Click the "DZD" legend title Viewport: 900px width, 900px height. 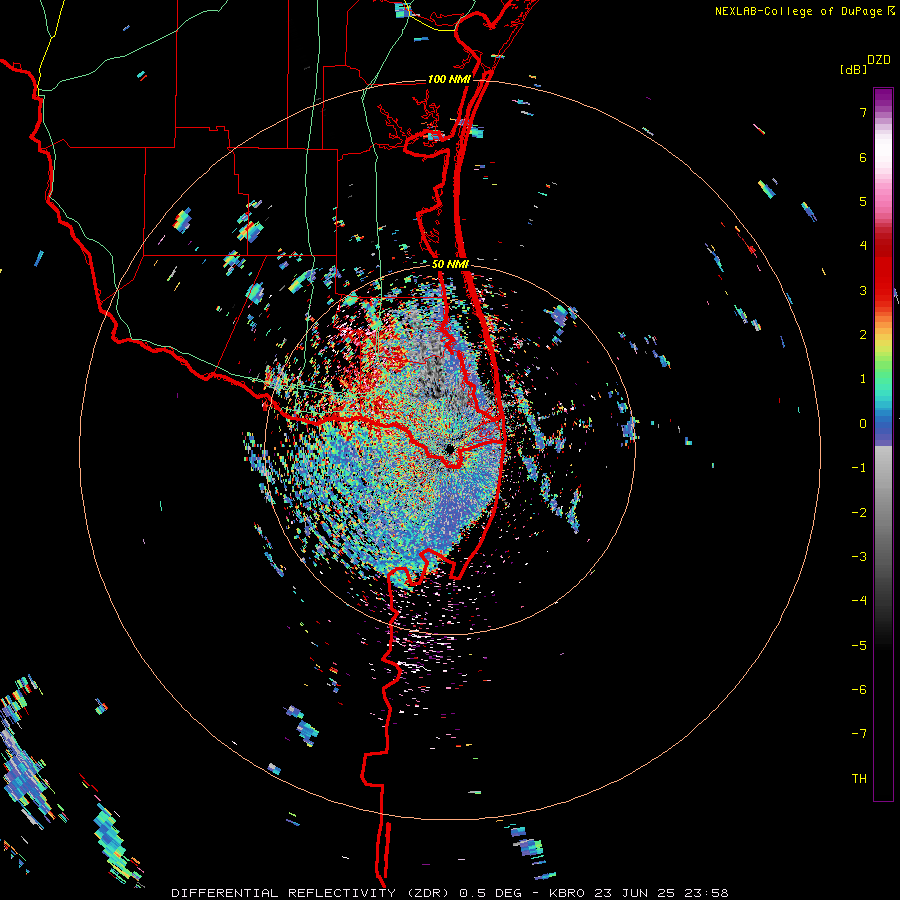pyautogui.click(x=879, y=60)
